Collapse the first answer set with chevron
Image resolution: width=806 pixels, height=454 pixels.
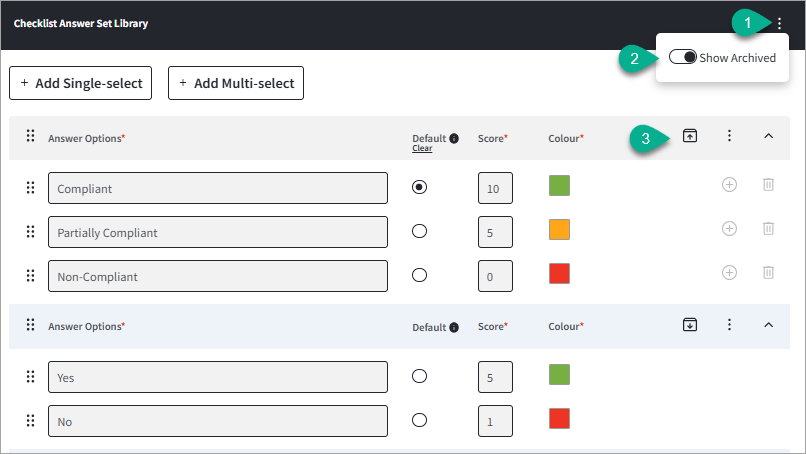(x=768, y=136)
